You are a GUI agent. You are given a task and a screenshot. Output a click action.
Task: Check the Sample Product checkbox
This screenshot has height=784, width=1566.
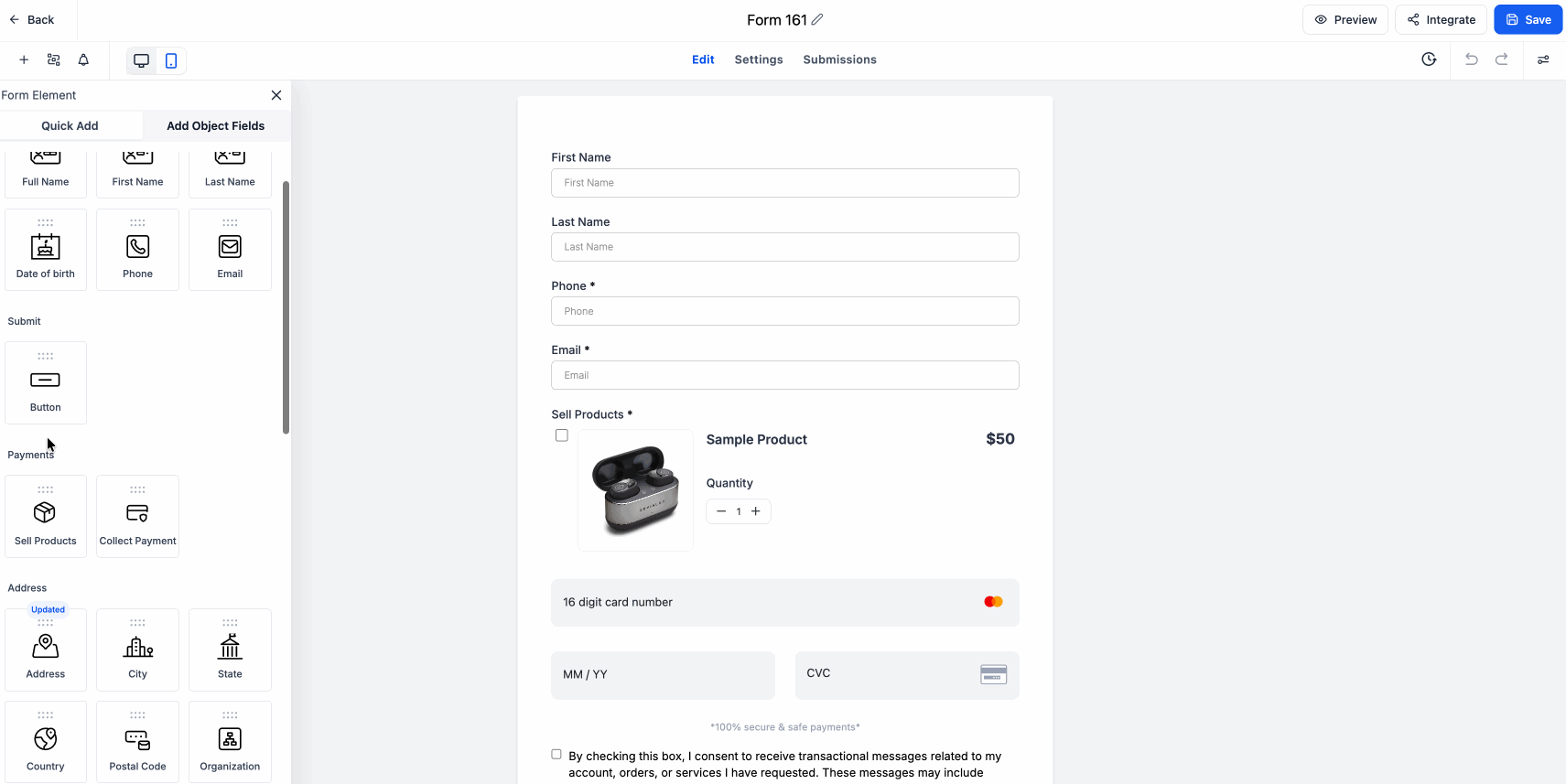point(562,435)
